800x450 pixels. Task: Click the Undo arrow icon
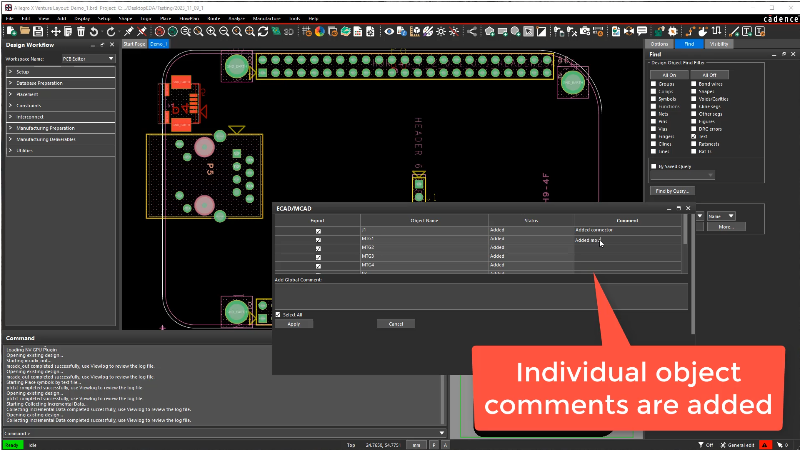tap(96, 31)
